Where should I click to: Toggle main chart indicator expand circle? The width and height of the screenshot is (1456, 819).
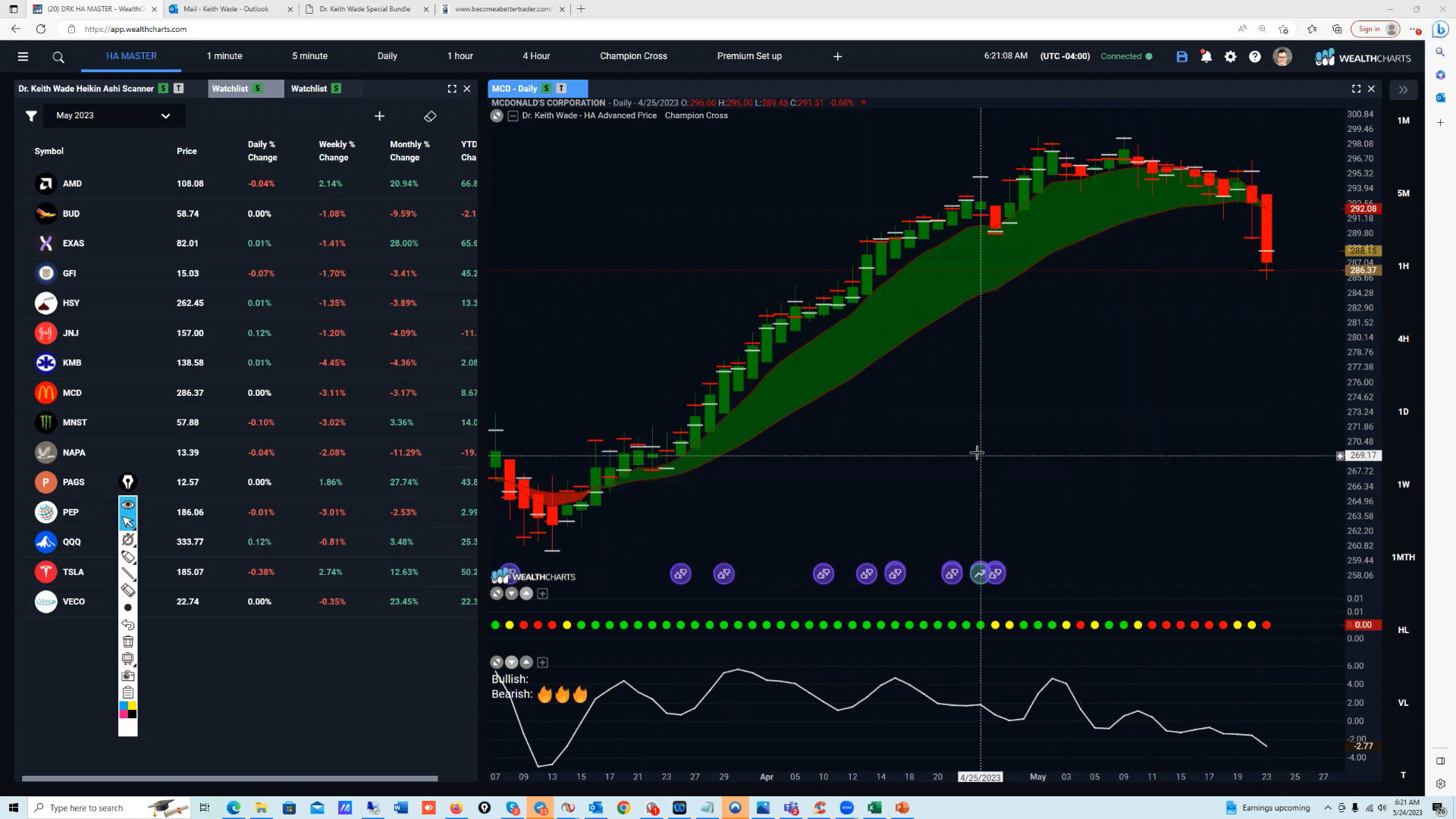(x=497, y=116)
